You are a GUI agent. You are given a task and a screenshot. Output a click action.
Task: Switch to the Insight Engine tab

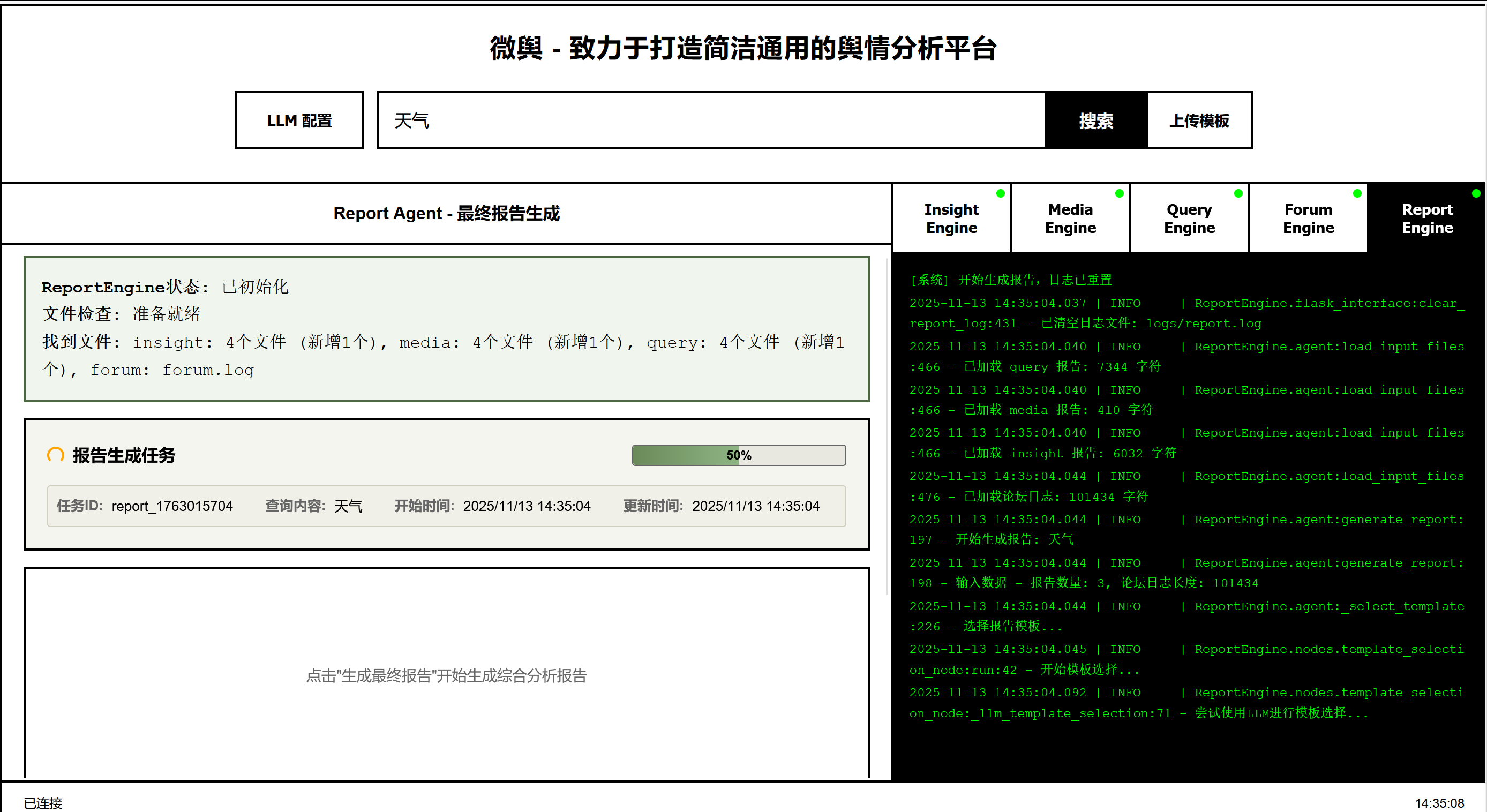click(951, 218)
